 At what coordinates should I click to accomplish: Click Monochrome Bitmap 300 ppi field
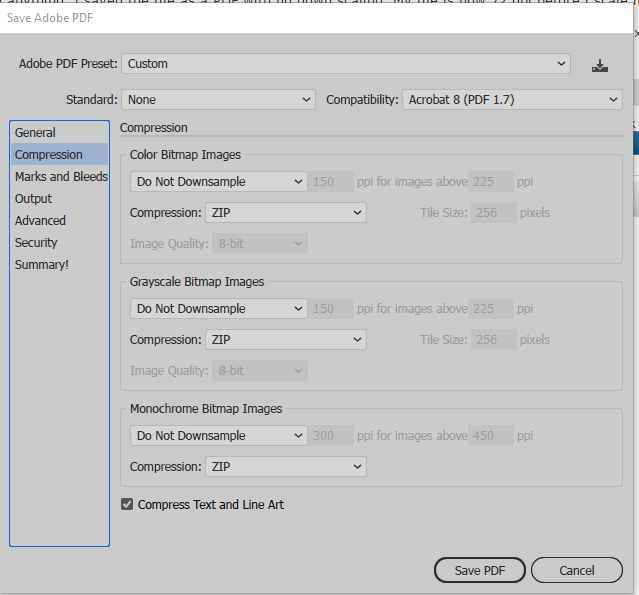[331, 436]
